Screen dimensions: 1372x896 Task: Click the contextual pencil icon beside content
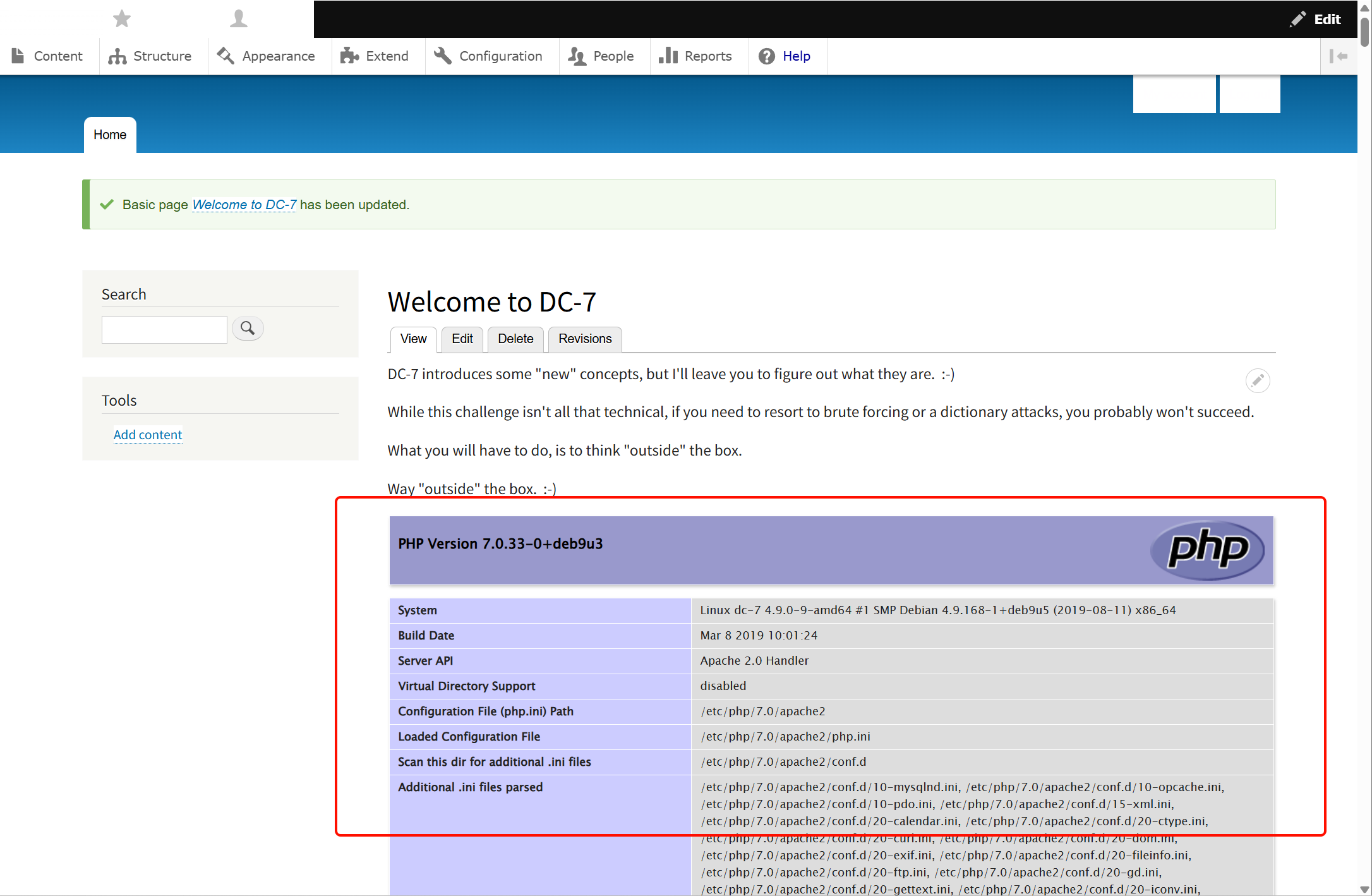(x=1257, y=380)
